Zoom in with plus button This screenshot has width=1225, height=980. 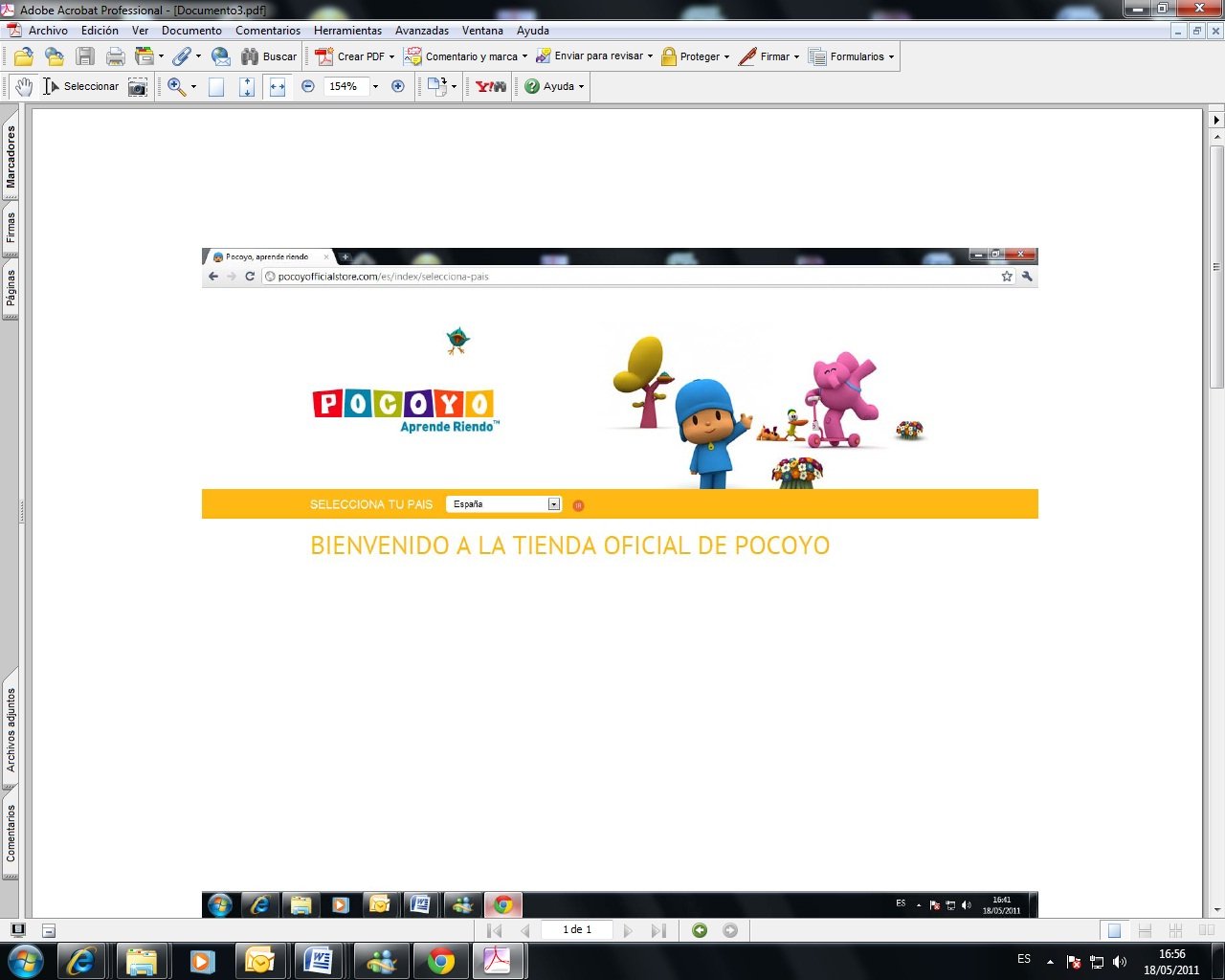pyautogui.click(x=398, y=86)
